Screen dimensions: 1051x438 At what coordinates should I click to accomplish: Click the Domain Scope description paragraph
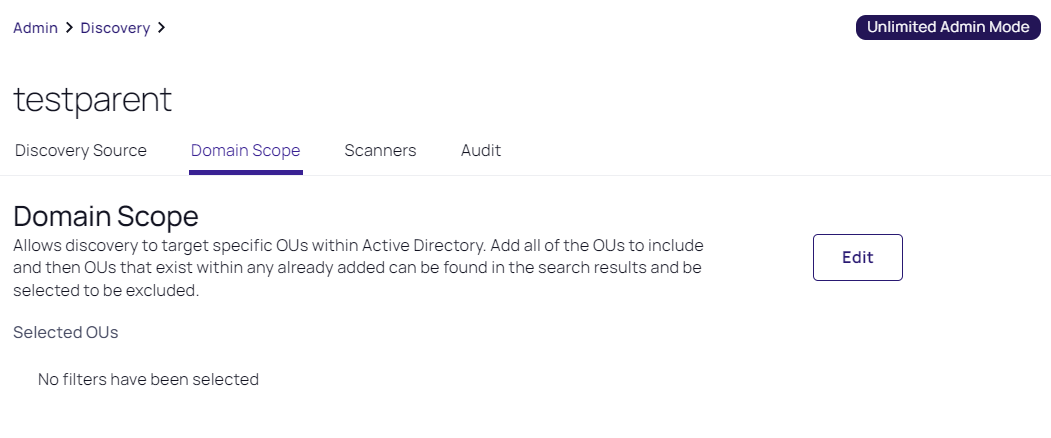click(360, 268)
